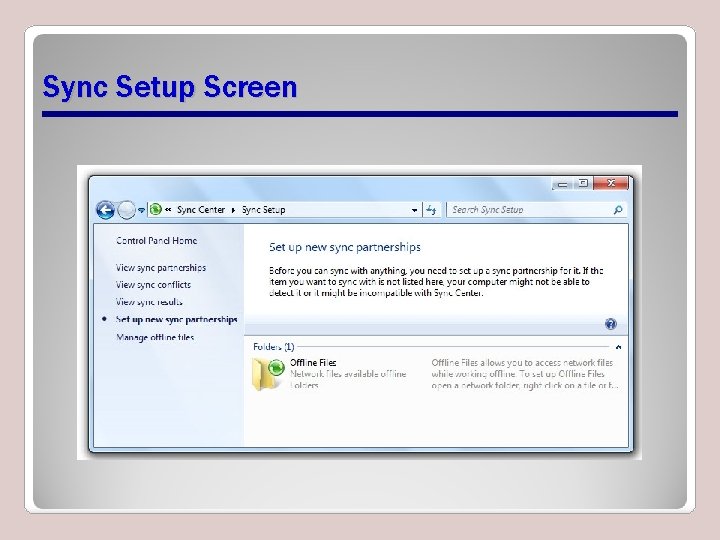The width and height of the screenshot is (720, 540).
Task: Maximize the Sync Setup window
Action: pos(583,183)
